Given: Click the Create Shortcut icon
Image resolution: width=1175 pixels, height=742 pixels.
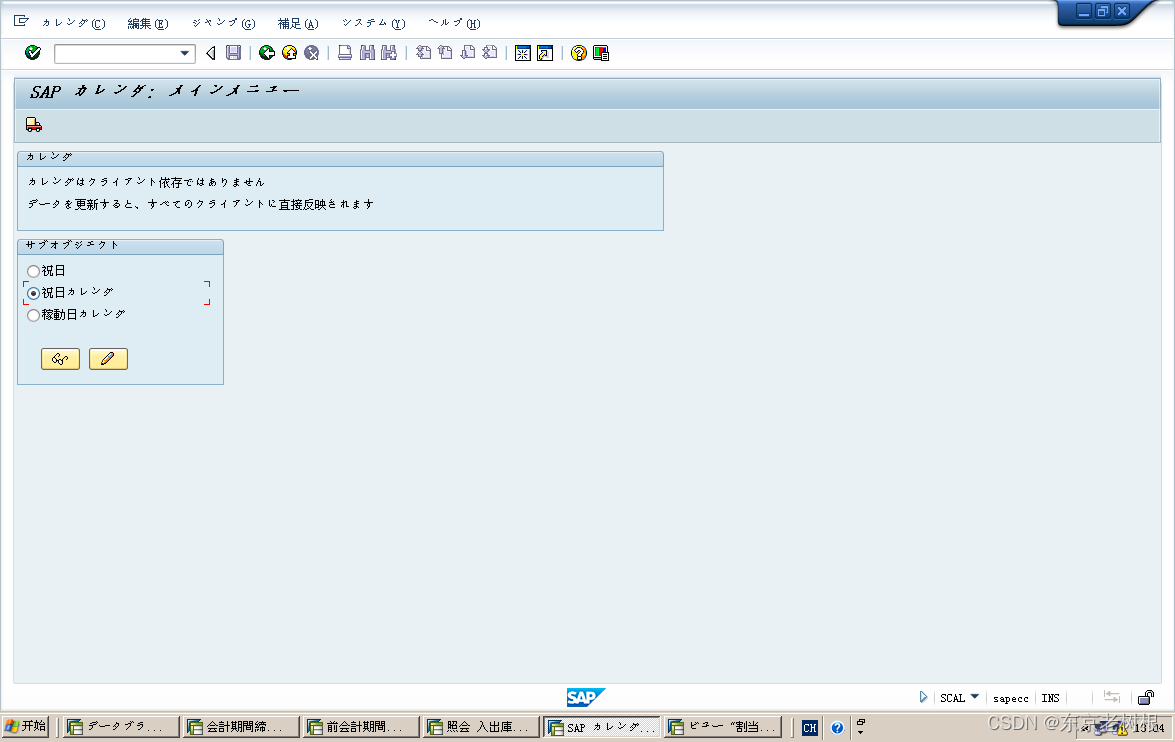Looking at the screenshot, I should (x=545, y=52).
